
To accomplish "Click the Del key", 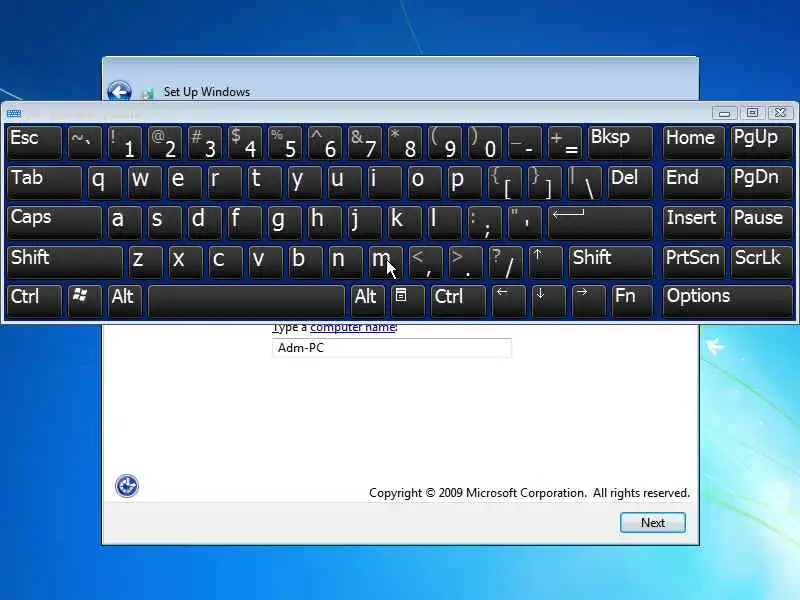I will click(631, 182).
